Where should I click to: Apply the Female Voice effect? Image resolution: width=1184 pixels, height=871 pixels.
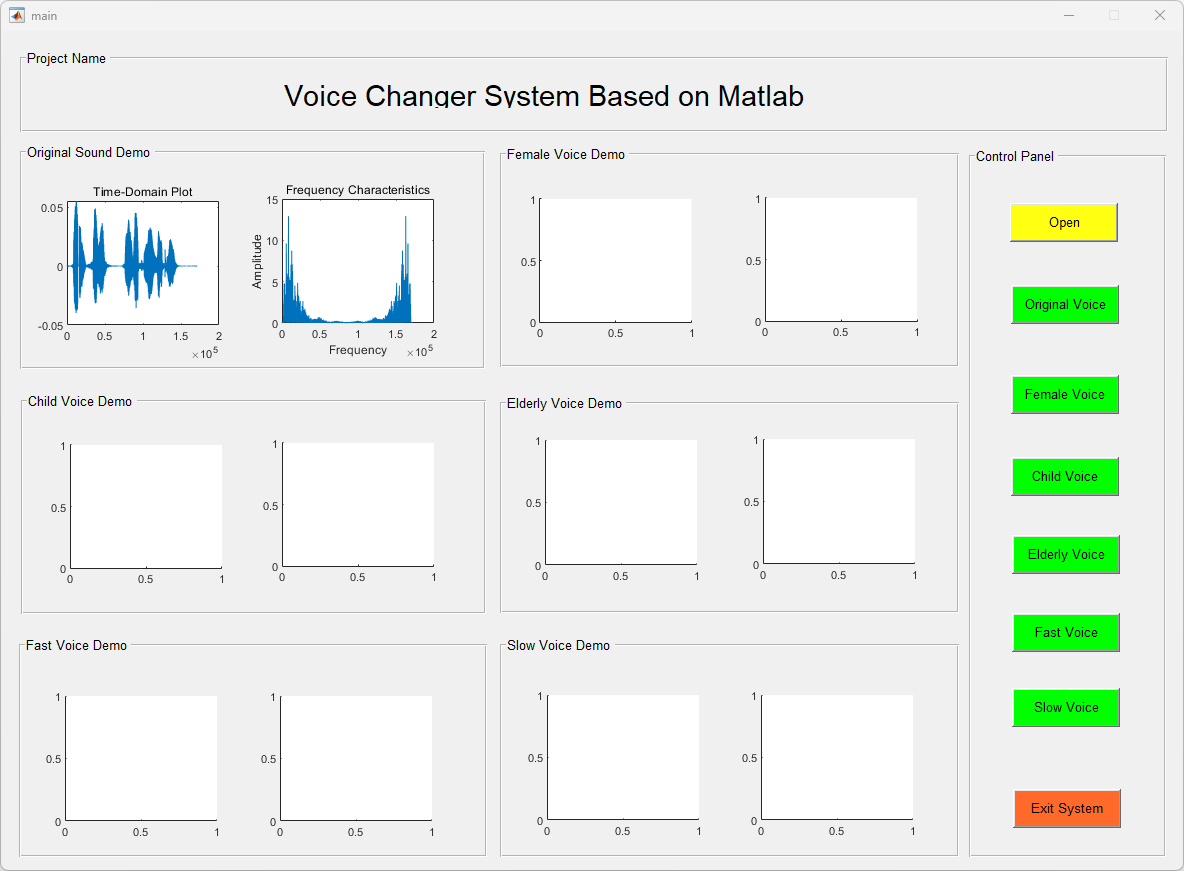pos(1065,394)
